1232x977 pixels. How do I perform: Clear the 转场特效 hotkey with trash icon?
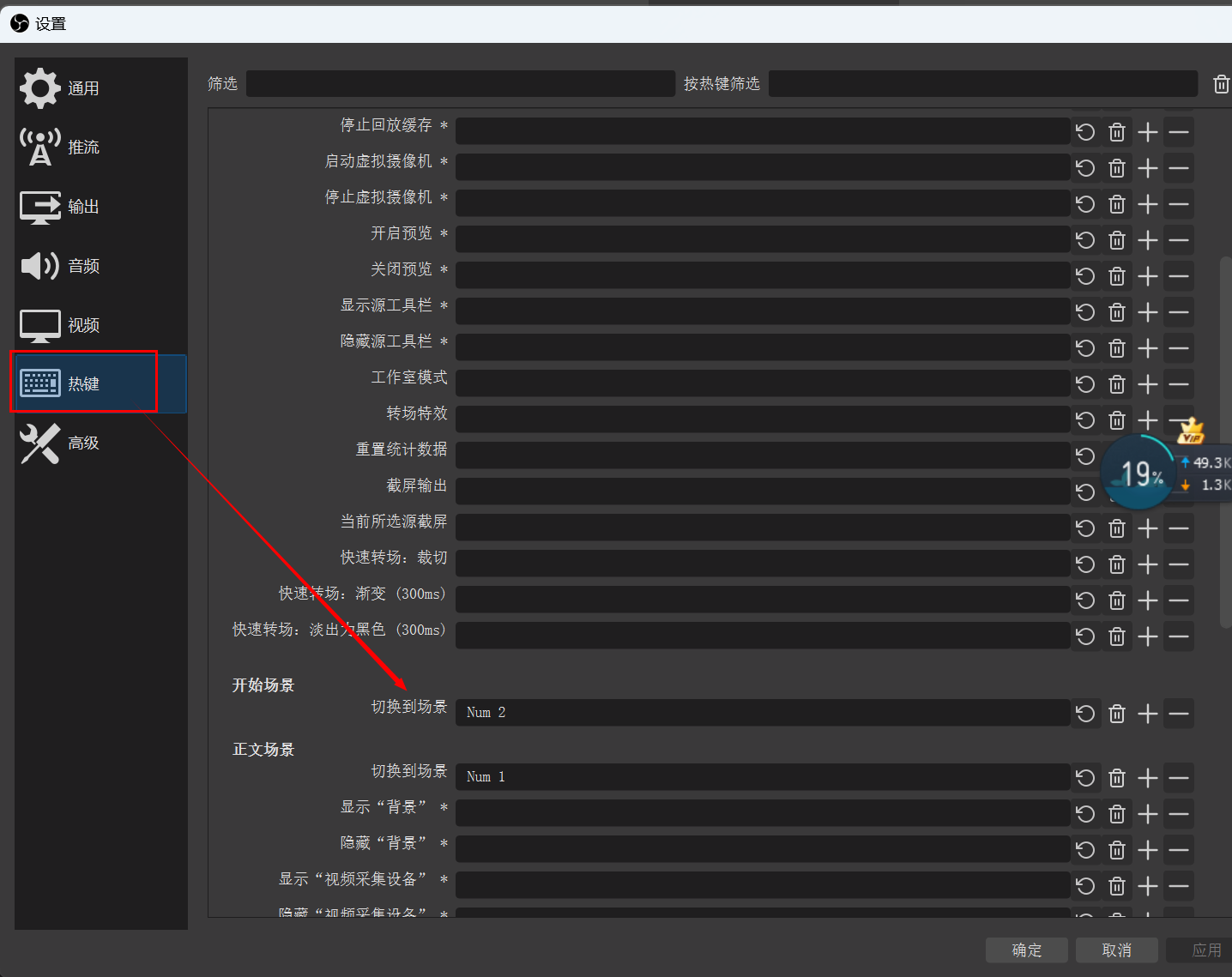pos(1117,420)
